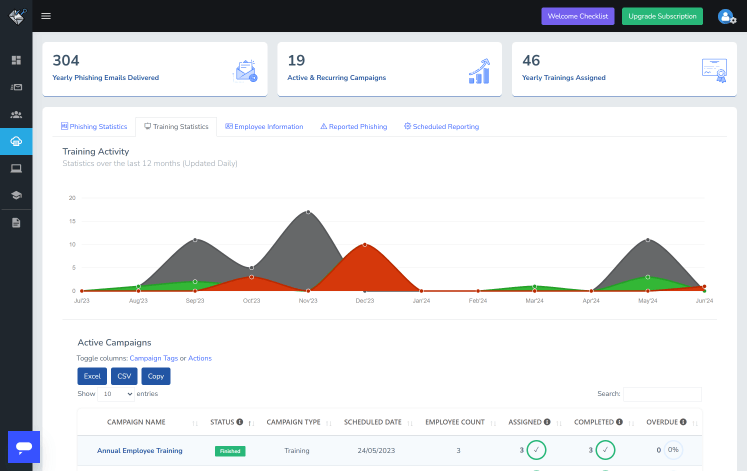Open Scheduled Reporting tab
This screenshot has width=747, height=471.
(441, 127)
